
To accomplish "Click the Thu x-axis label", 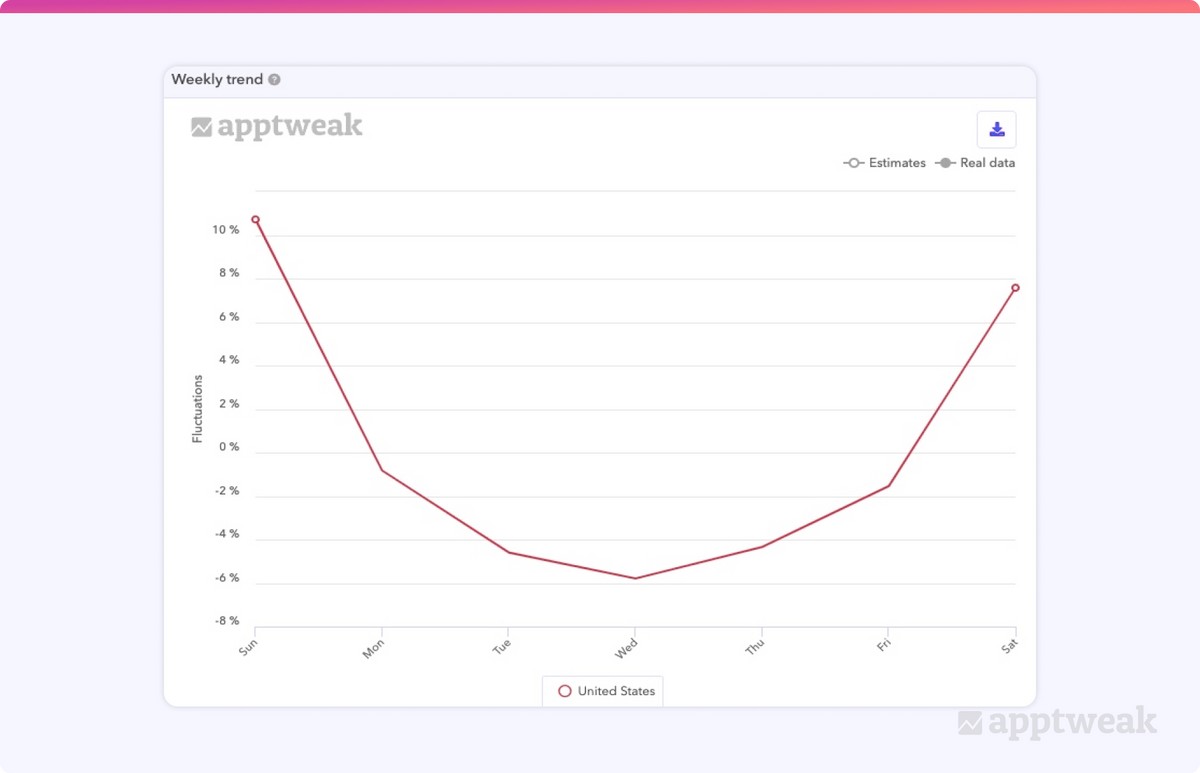I will click(x=754, y=647).
